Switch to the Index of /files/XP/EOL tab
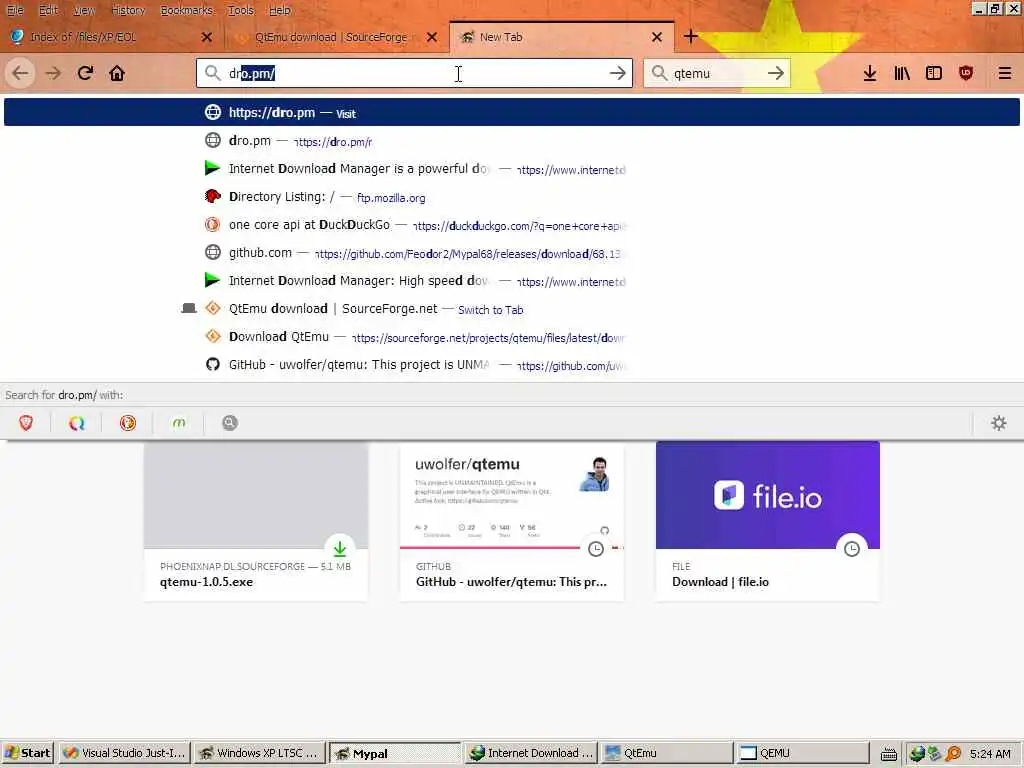The height and width of the screenshot is (768, 1024). coord(112,37)
